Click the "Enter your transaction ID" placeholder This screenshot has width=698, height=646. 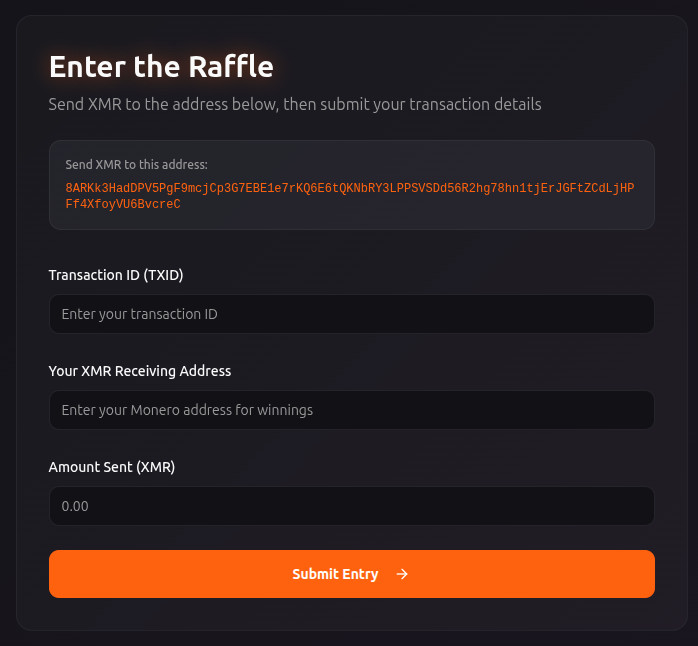[140, 314]
